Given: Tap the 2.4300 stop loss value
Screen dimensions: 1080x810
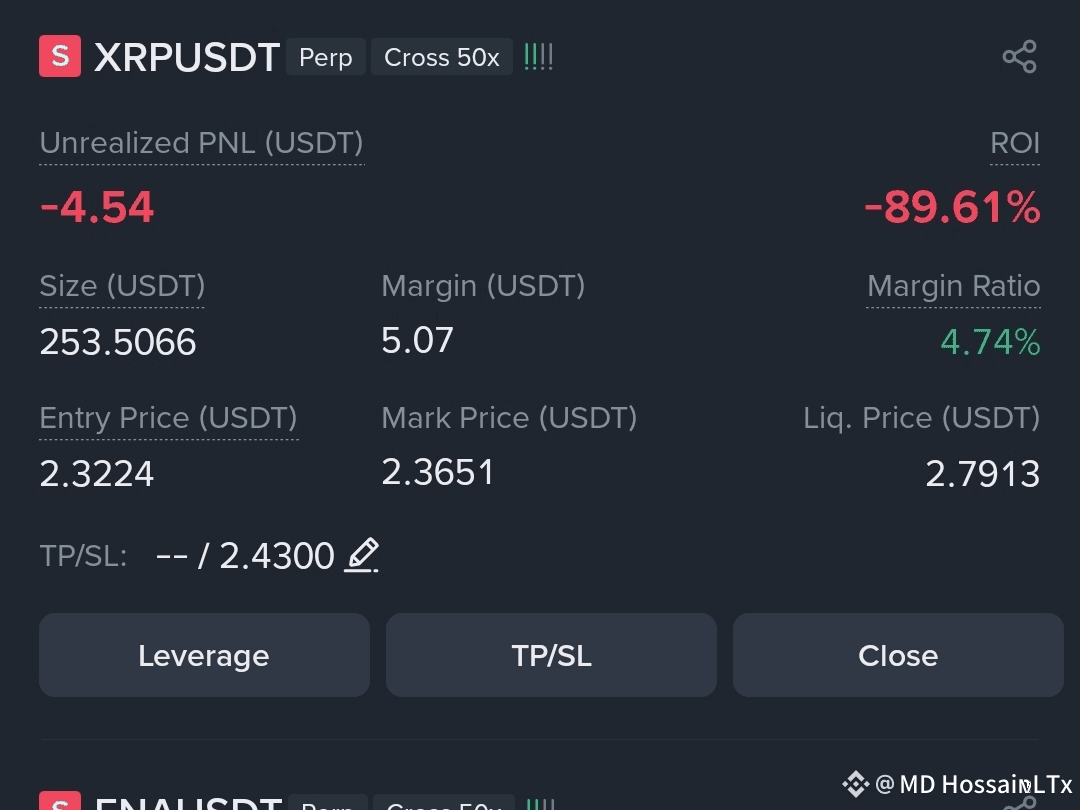Looking at the screenshot, I should coord(276,556).
